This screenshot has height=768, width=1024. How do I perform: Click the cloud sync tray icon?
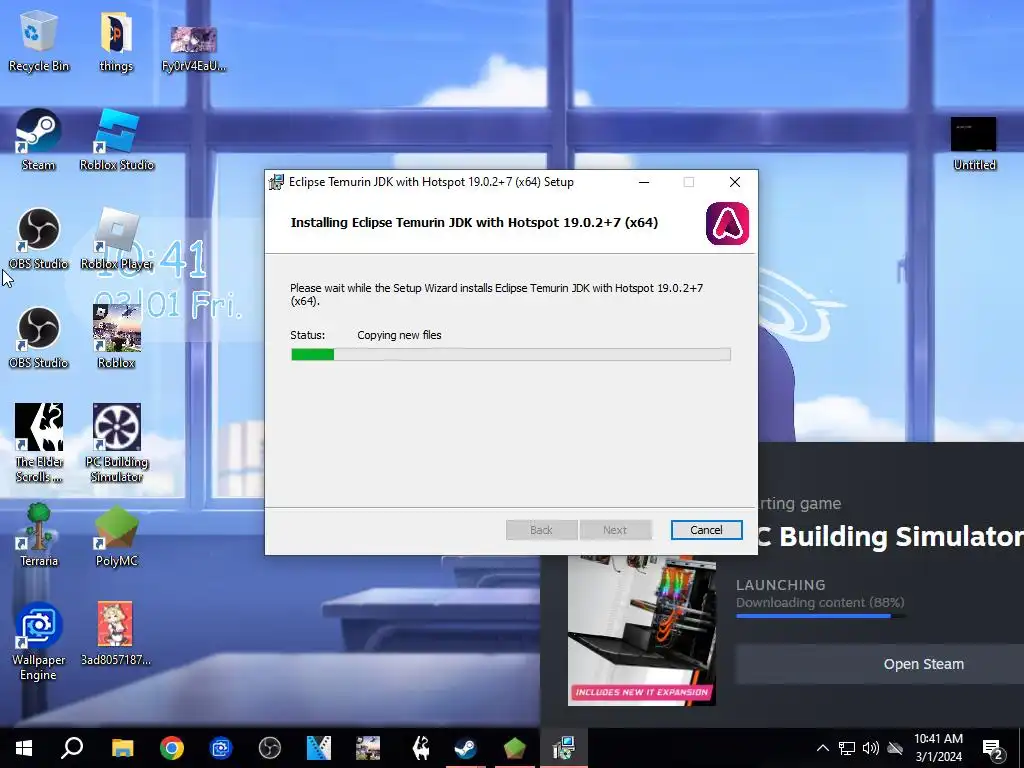click(x=895, y=748)
